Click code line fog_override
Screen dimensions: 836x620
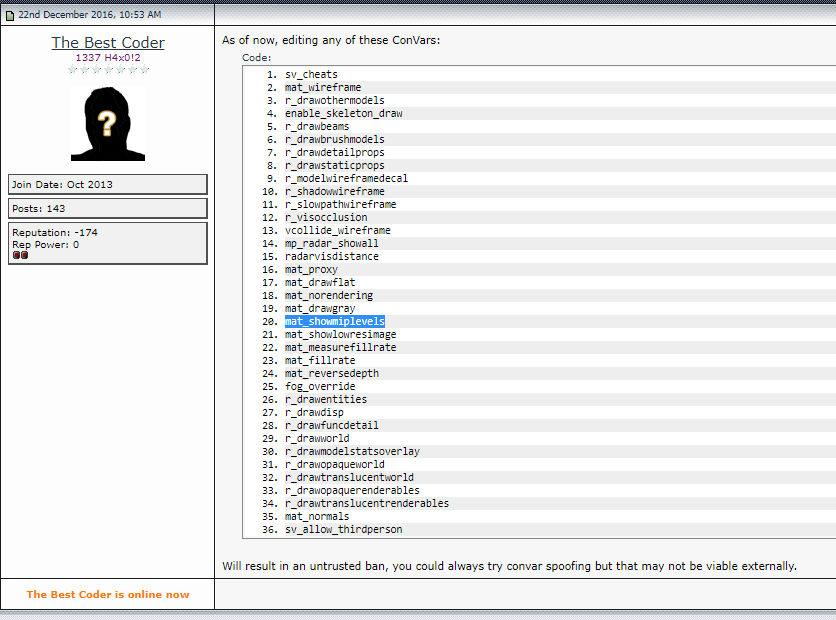320,387
